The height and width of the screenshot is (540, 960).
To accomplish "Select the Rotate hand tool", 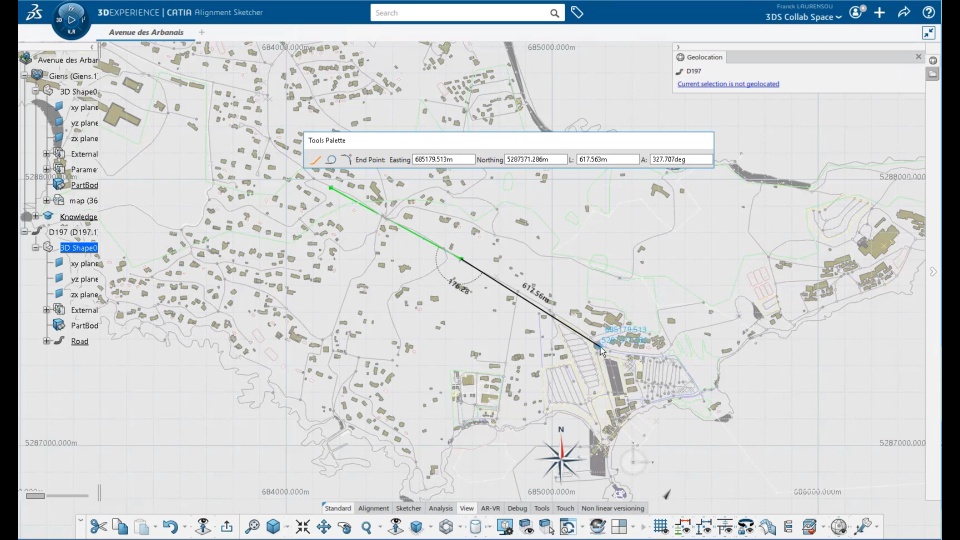I will [345, 527].
